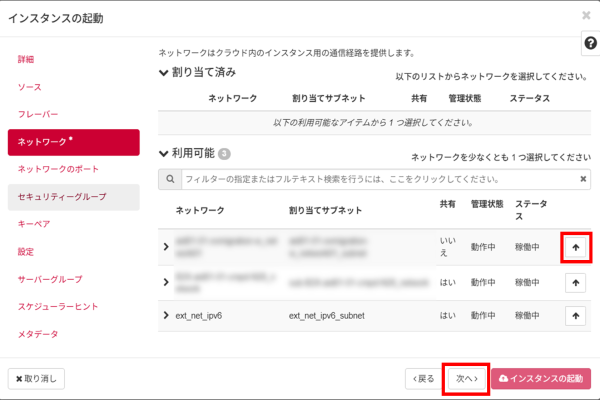Click the インスタンスの起動 launch button

pos(540,378)
